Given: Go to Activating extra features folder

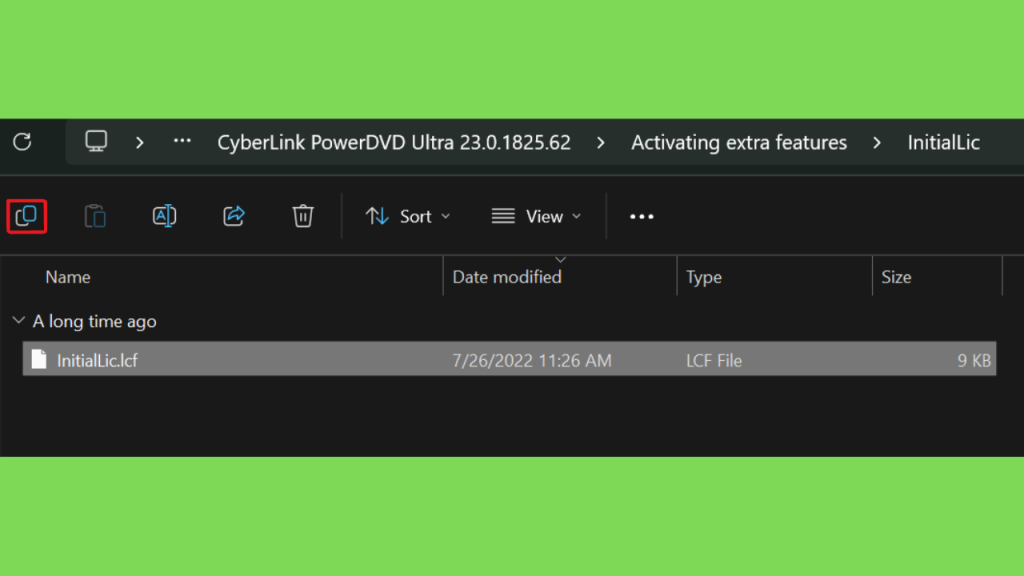Looking at the screenshot, I should [739, 142].
